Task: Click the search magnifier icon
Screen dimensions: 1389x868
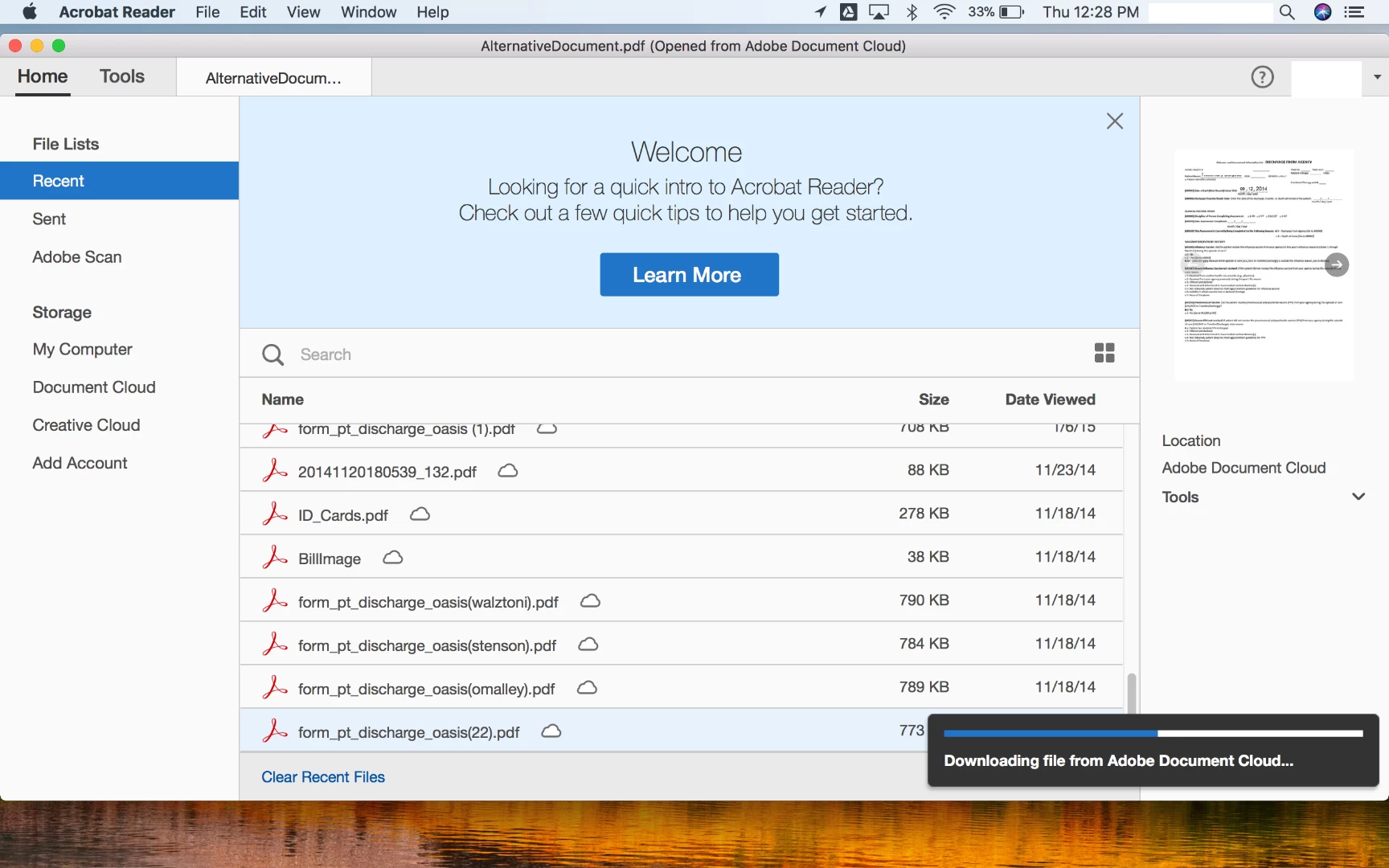Action: (273, 354)
